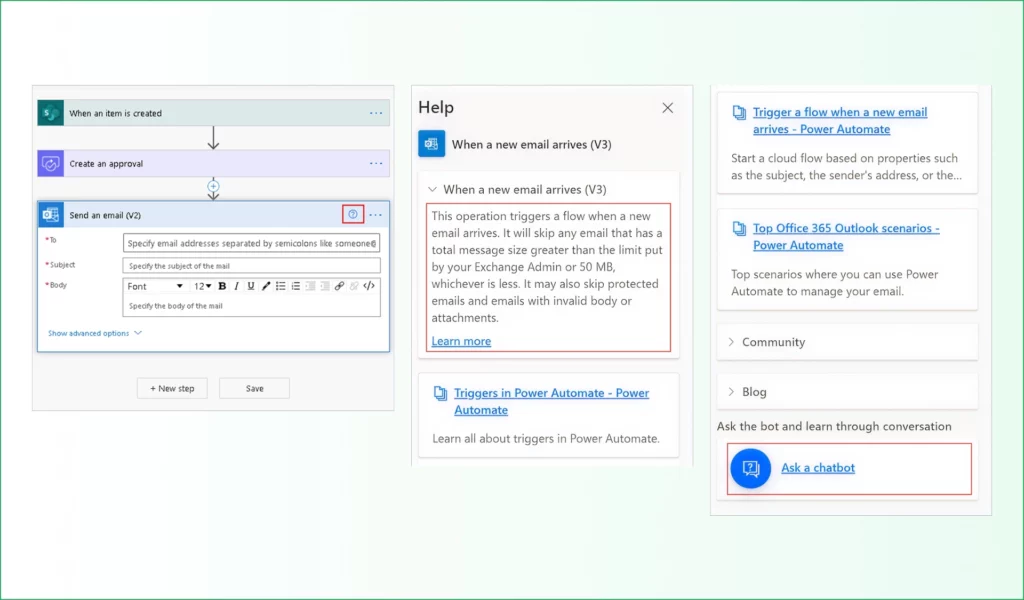Open Triggers in Power Automate link
This screenshot has width=1024, height=600.
coord(551,402)
